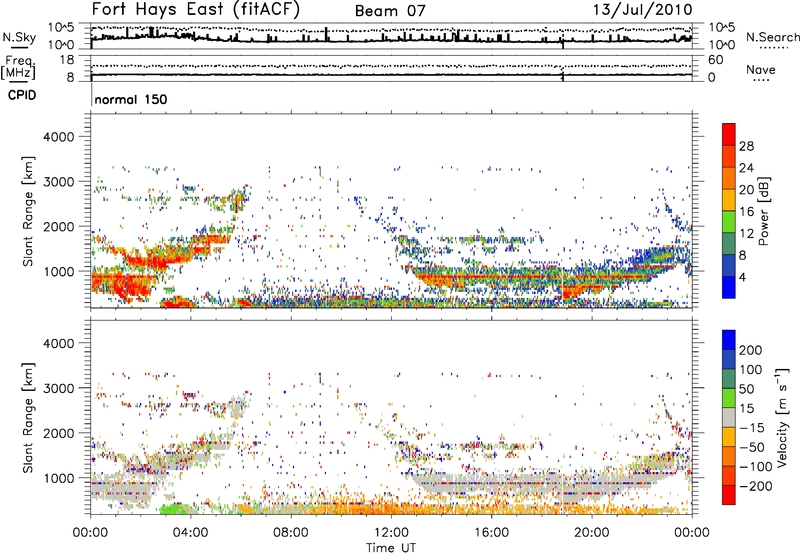The image size is (800, 554).
Task: Pick the gray Velocity colorbar segment (-15 to 15)
Action: pyautogui.click(x=729, y=418)
